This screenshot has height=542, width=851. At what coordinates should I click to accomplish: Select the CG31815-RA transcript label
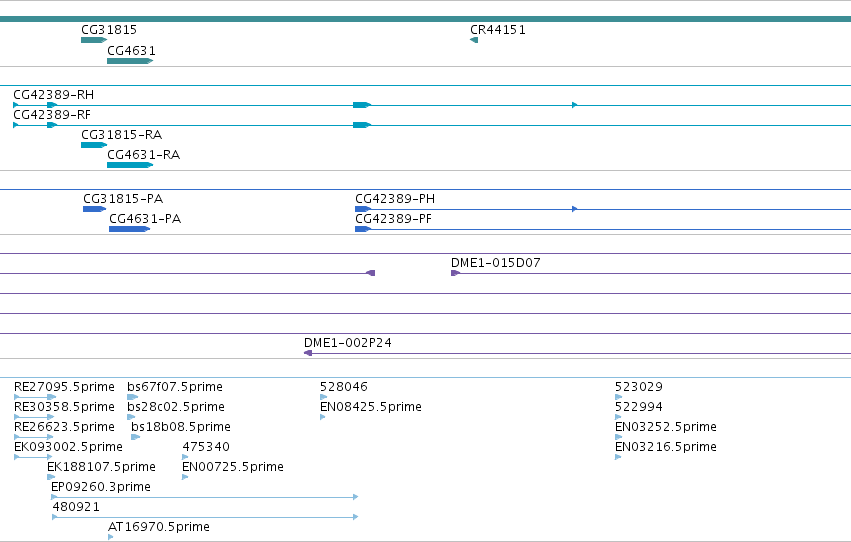pyautogui.click(x=122, y=135)
